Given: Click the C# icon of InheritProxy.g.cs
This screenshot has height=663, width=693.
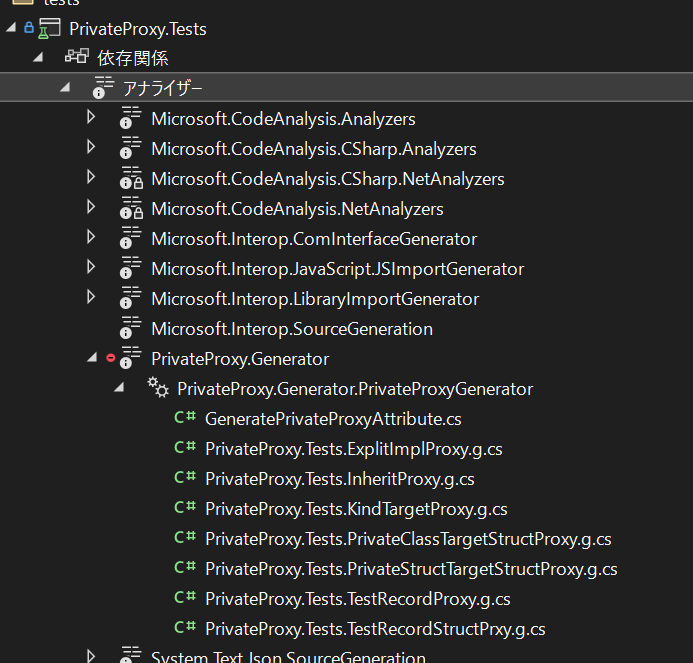Looking at the screenshot, I should (x=185, y=477).
